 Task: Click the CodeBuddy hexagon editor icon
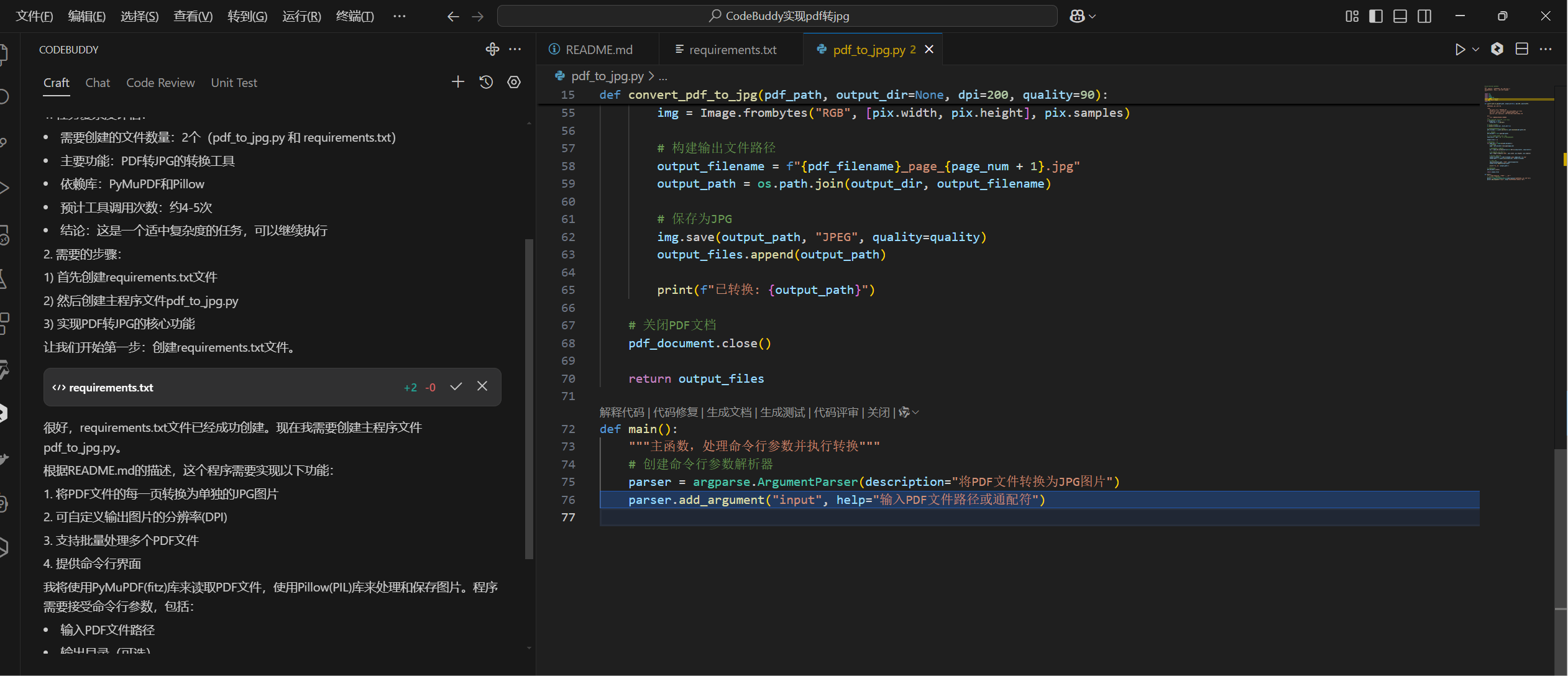pyautogui.click(x=1497, y=49)
